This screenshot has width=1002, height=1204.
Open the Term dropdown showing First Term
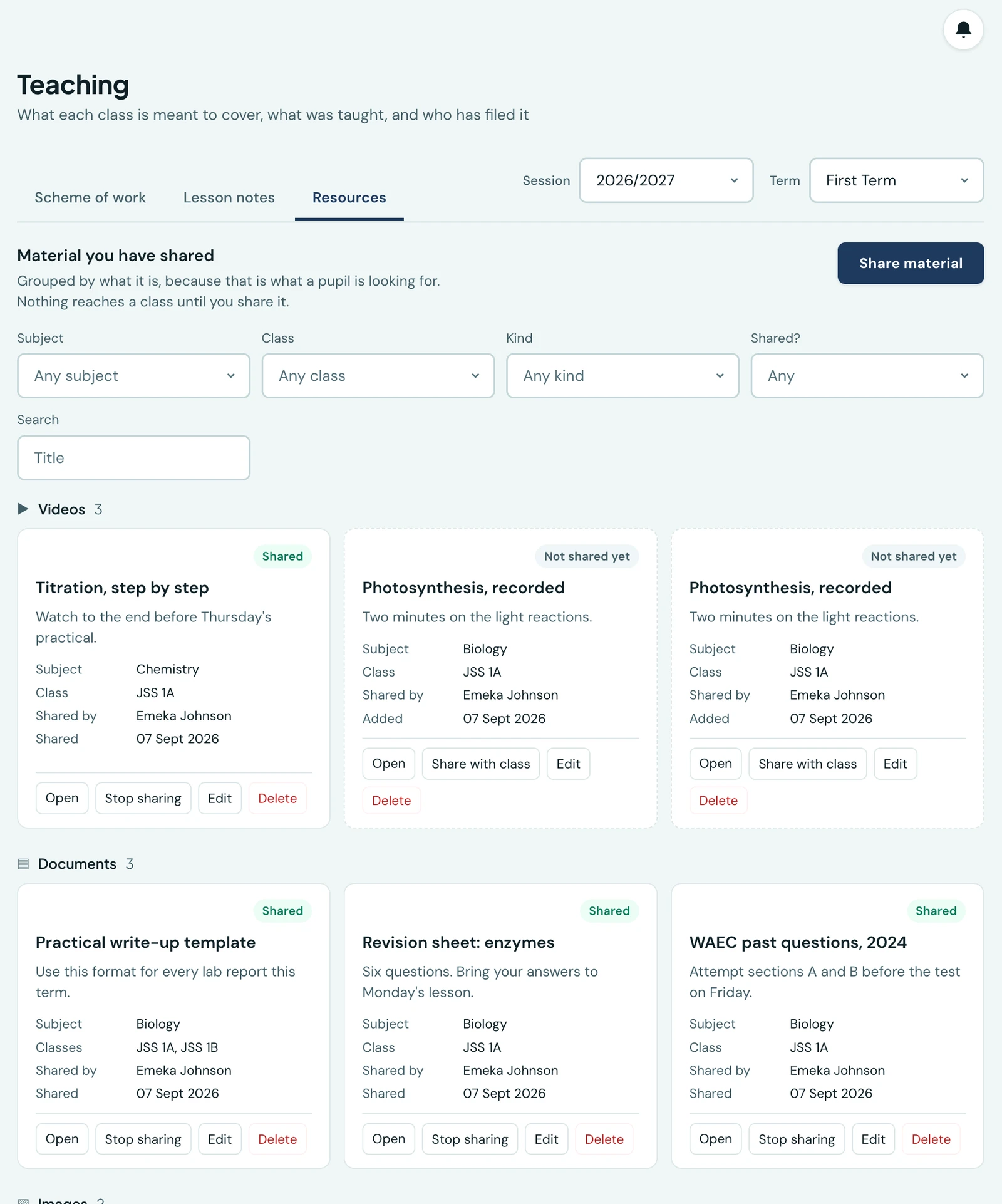click(896, 180)
